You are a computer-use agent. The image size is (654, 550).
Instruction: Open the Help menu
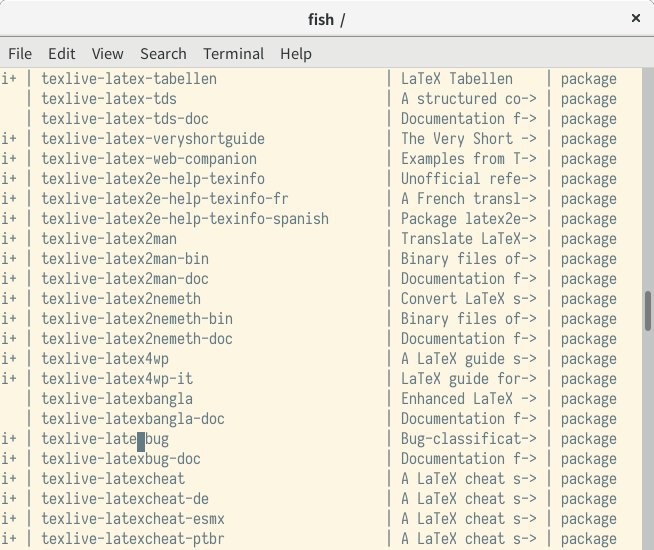point(296,54)
